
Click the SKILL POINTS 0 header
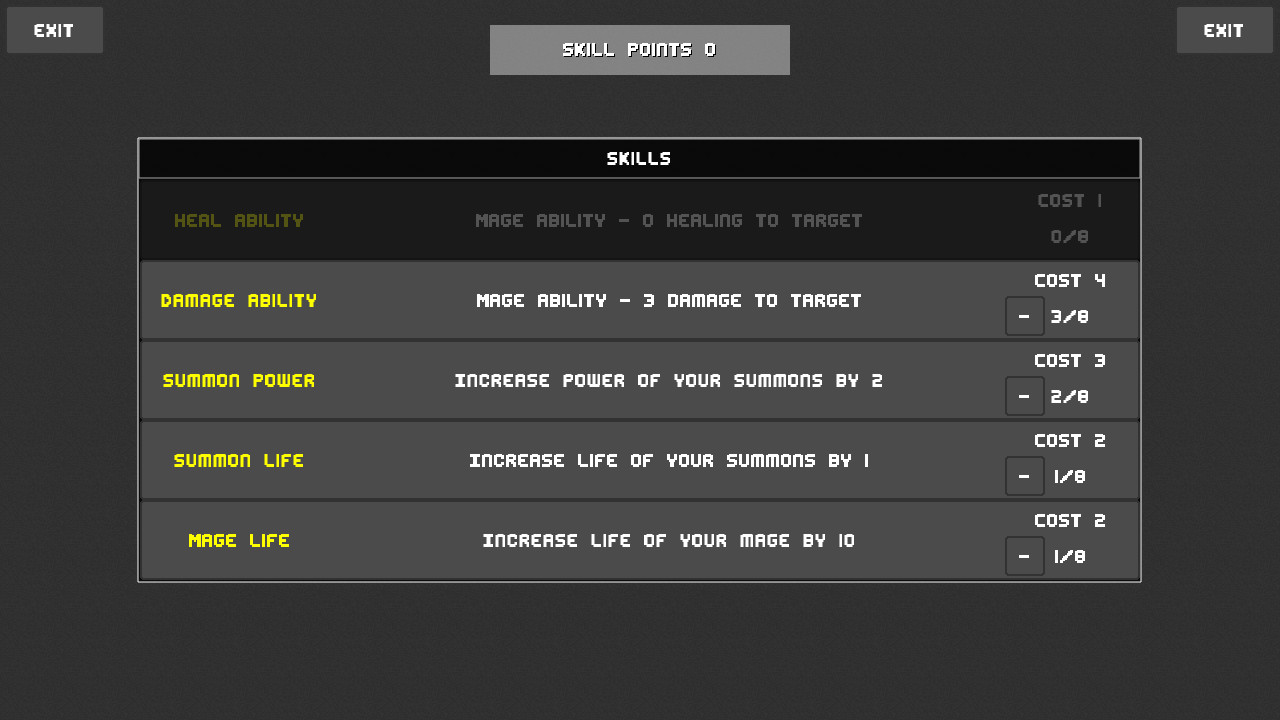(x=639, y=49)
